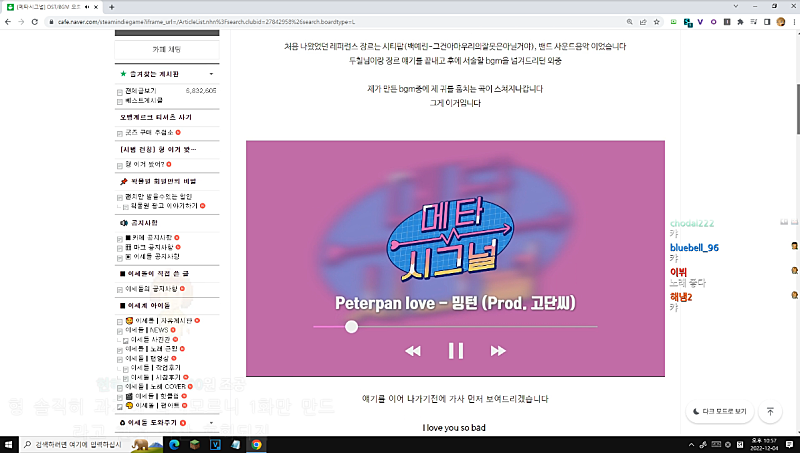Click the 메타 시그널 logo artwork
Screen dimensions: 800x453
click(x=451, y=241)
